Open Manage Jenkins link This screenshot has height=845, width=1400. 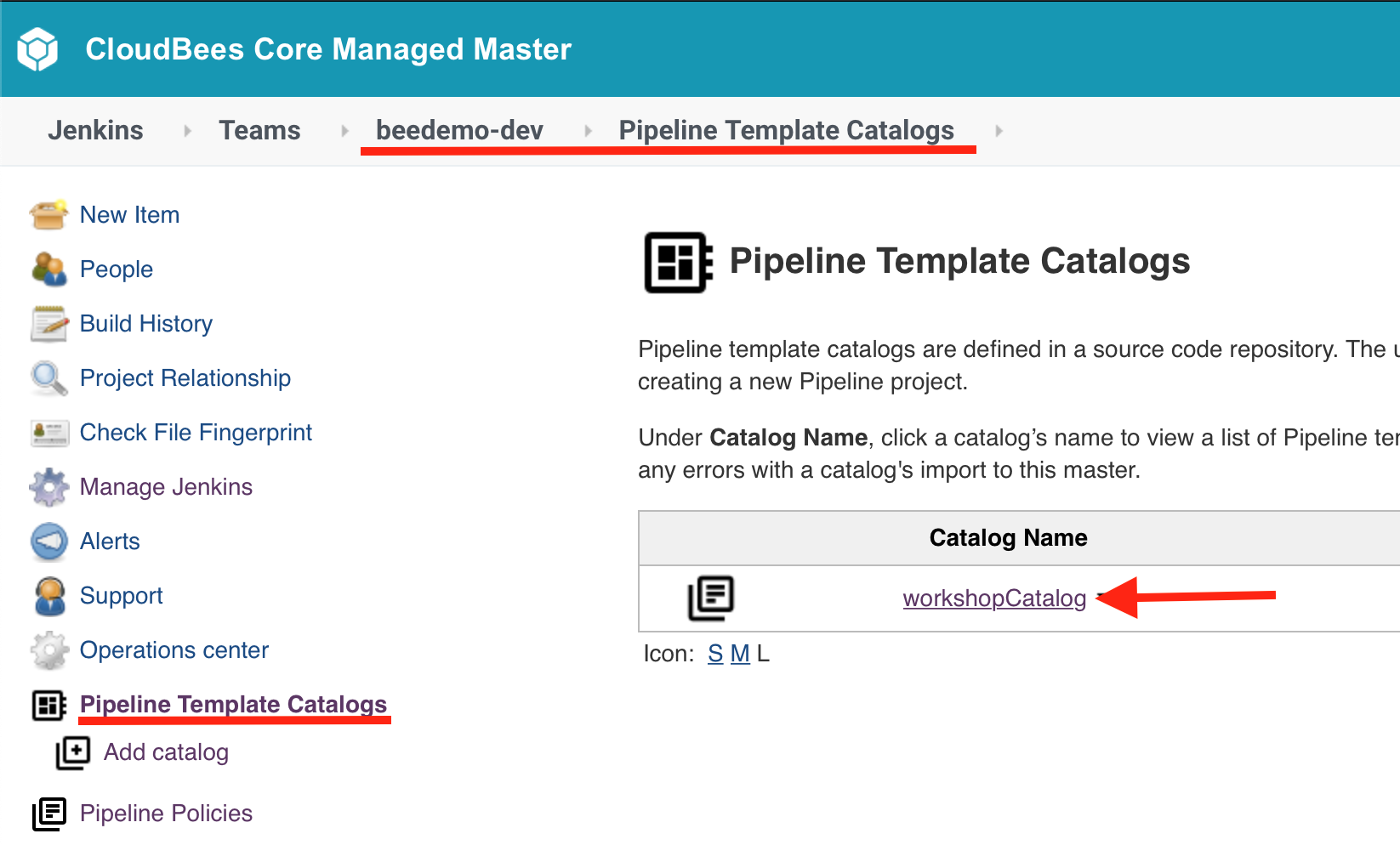click(166, 487)
